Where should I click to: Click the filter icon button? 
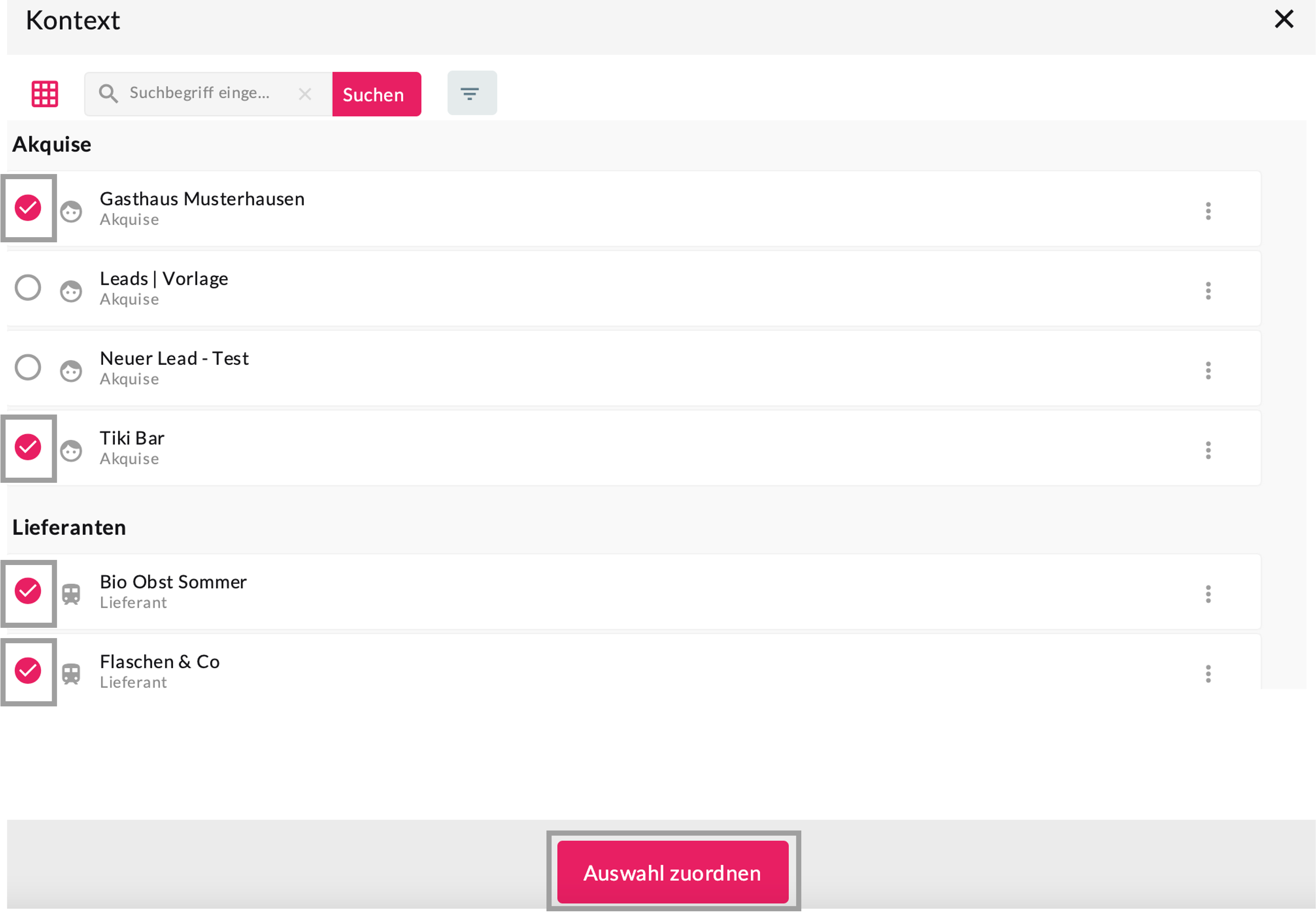(x=471, y=93)
